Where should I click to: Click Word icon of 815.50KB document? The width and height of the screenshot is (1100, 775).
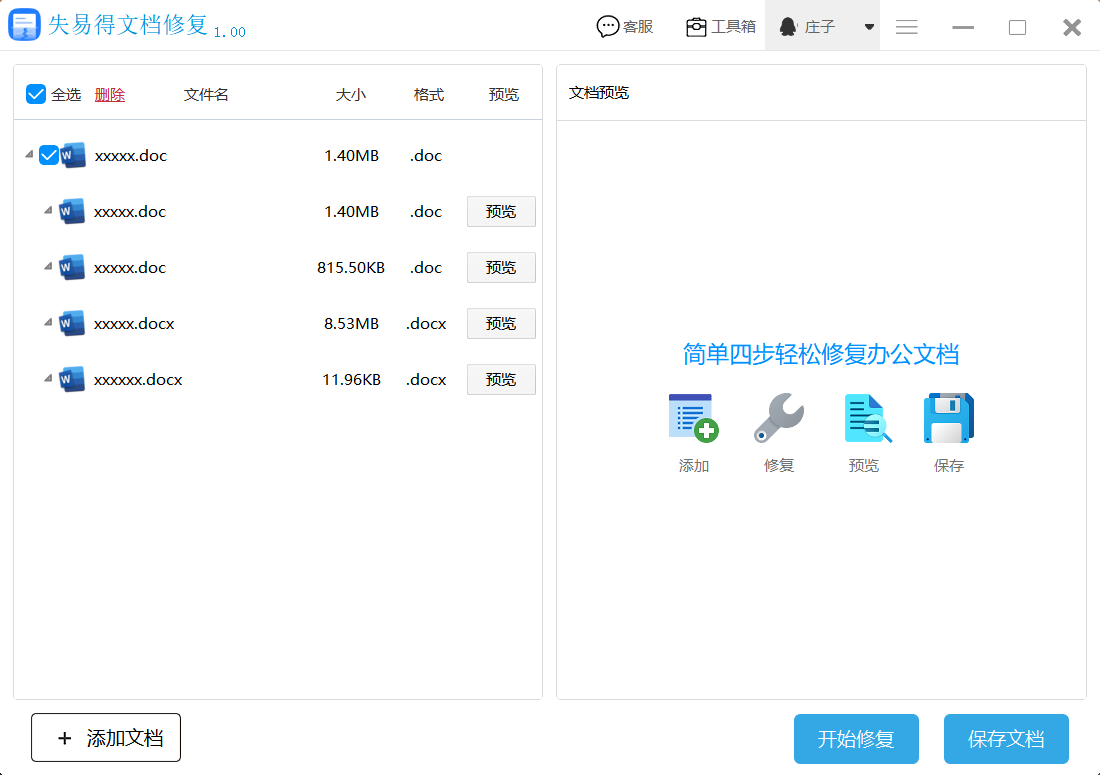click(72, 267)
